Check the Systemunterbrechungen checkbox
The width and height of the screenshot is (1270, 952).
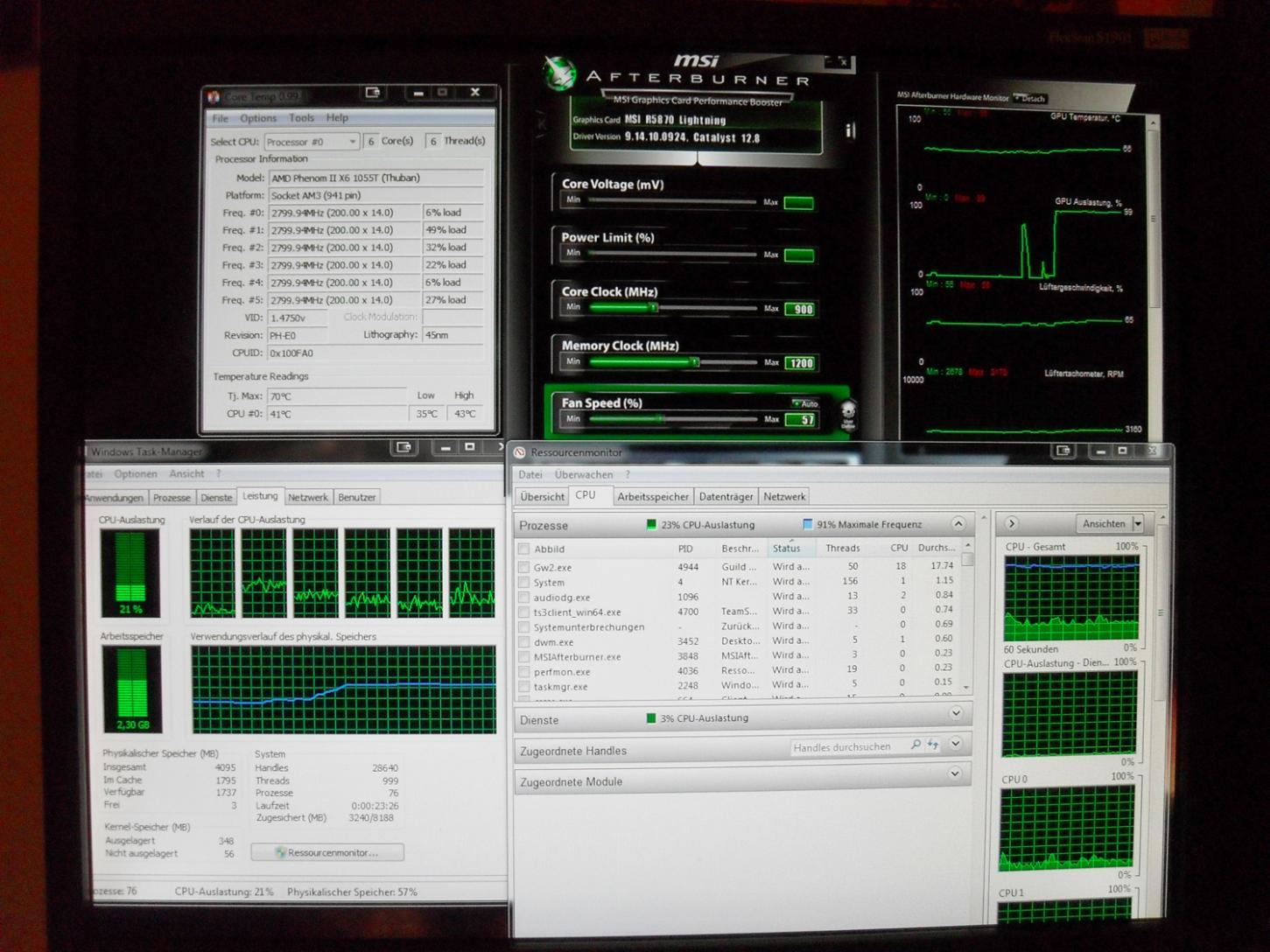click(x=524, y=626)
